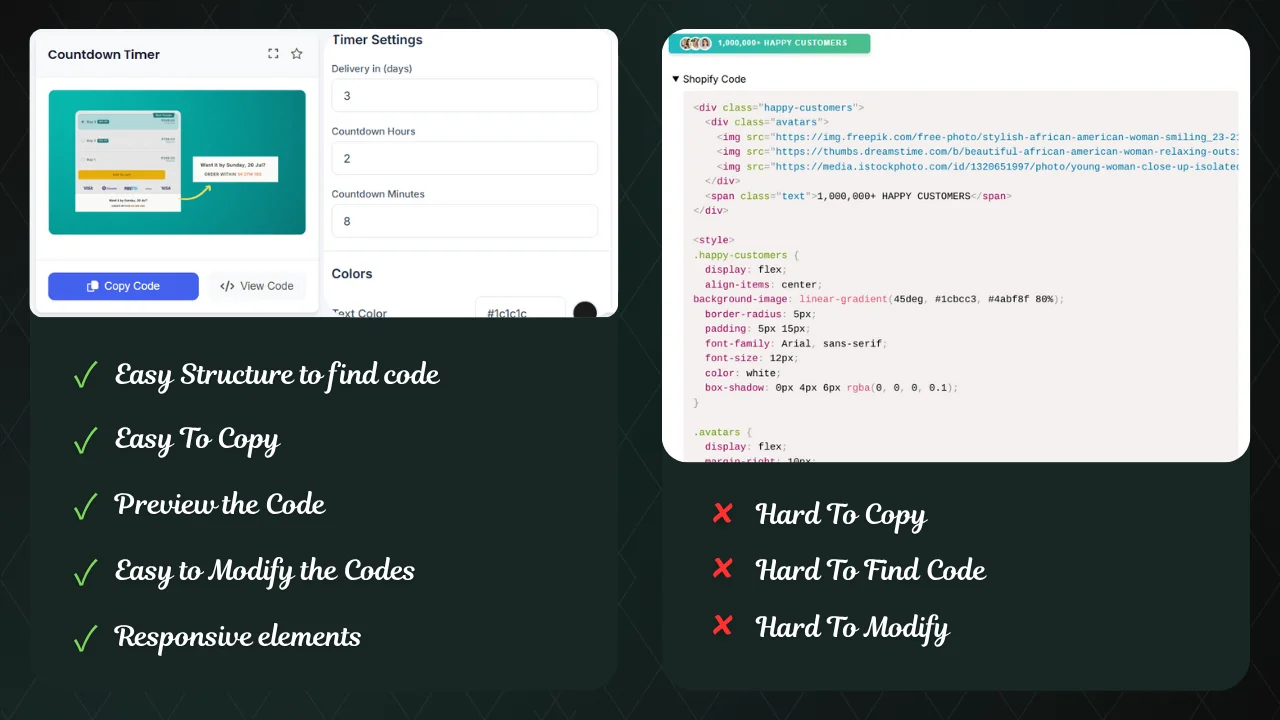Click the "background-image: linear-gradient" code line
The width and height of the screenshot is (1280, 720).
coord(879,299)
